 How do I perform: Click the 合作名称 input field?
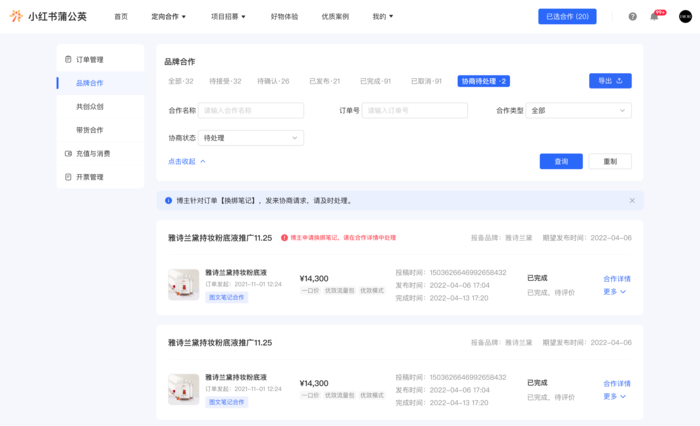251,110
